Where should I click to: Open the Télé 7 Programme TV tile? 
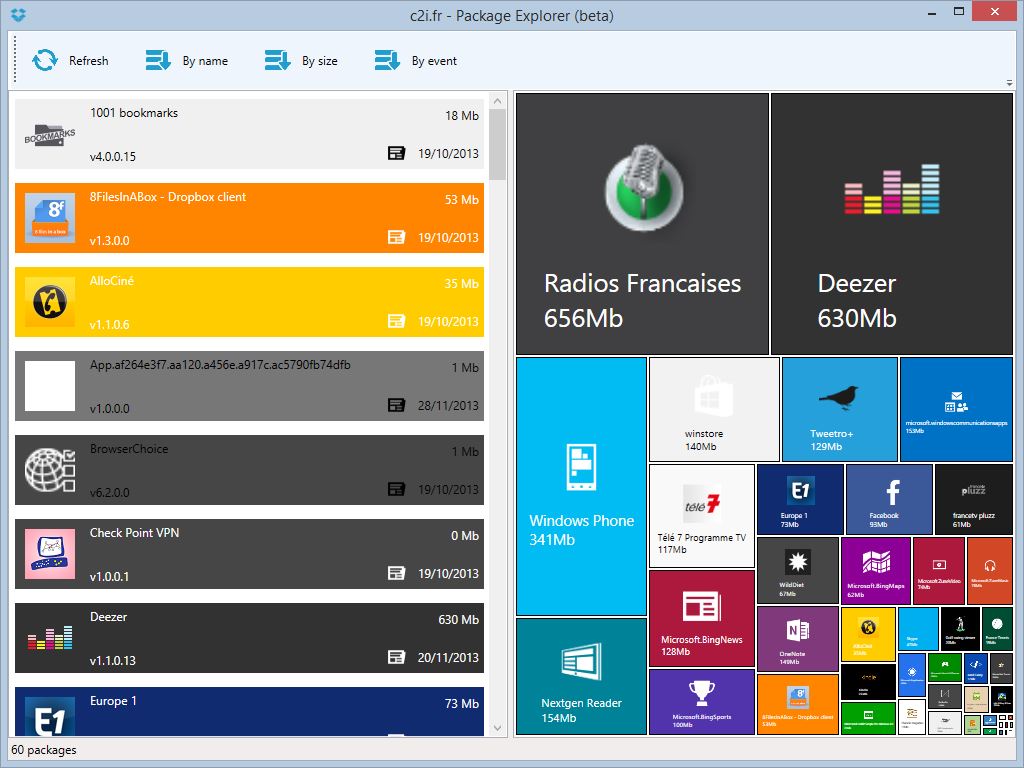[x=701, y=515]
